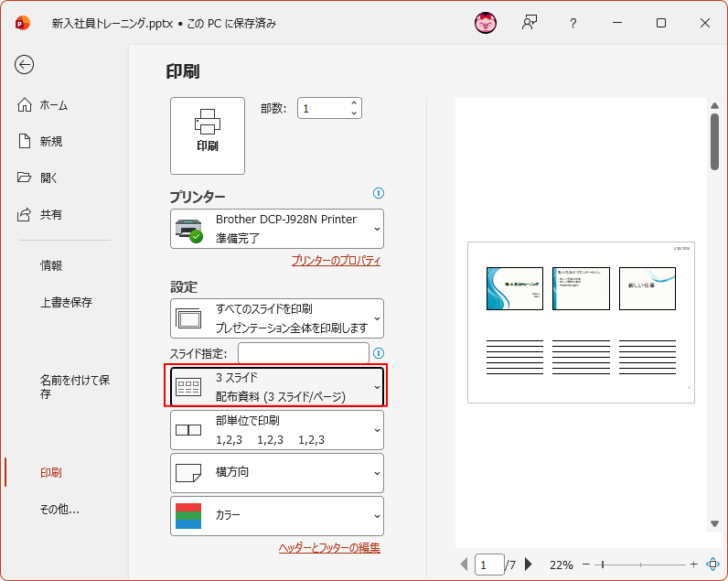Click the large Print button

(207, 135)
